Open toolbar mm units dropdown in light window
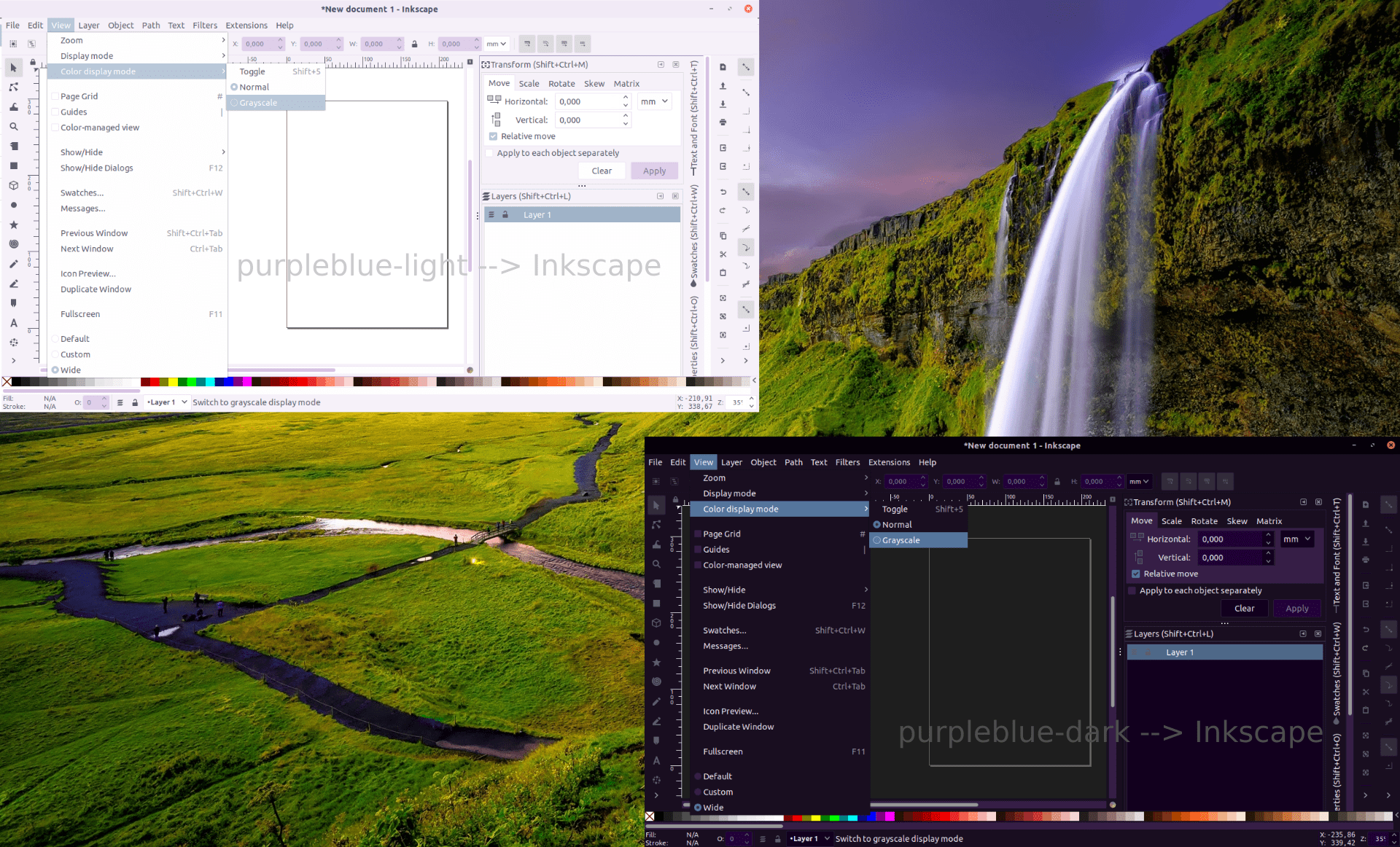Screen dimensions: 1400x847 coord(497,44)
